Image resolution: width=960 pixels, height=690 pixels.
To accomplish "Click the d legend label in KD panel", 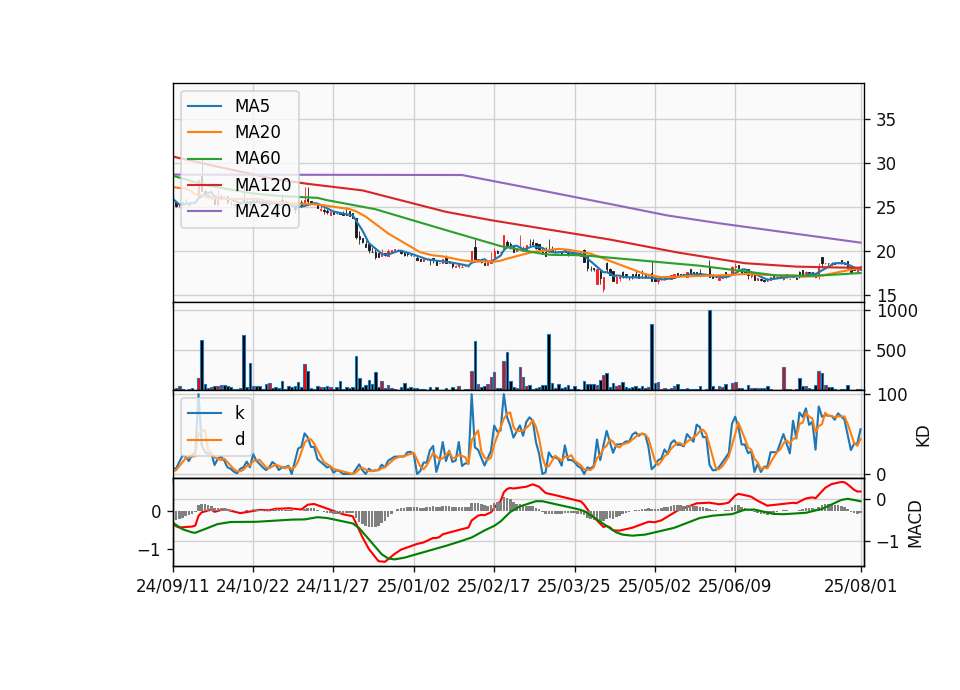I will [x=239, y=438].
